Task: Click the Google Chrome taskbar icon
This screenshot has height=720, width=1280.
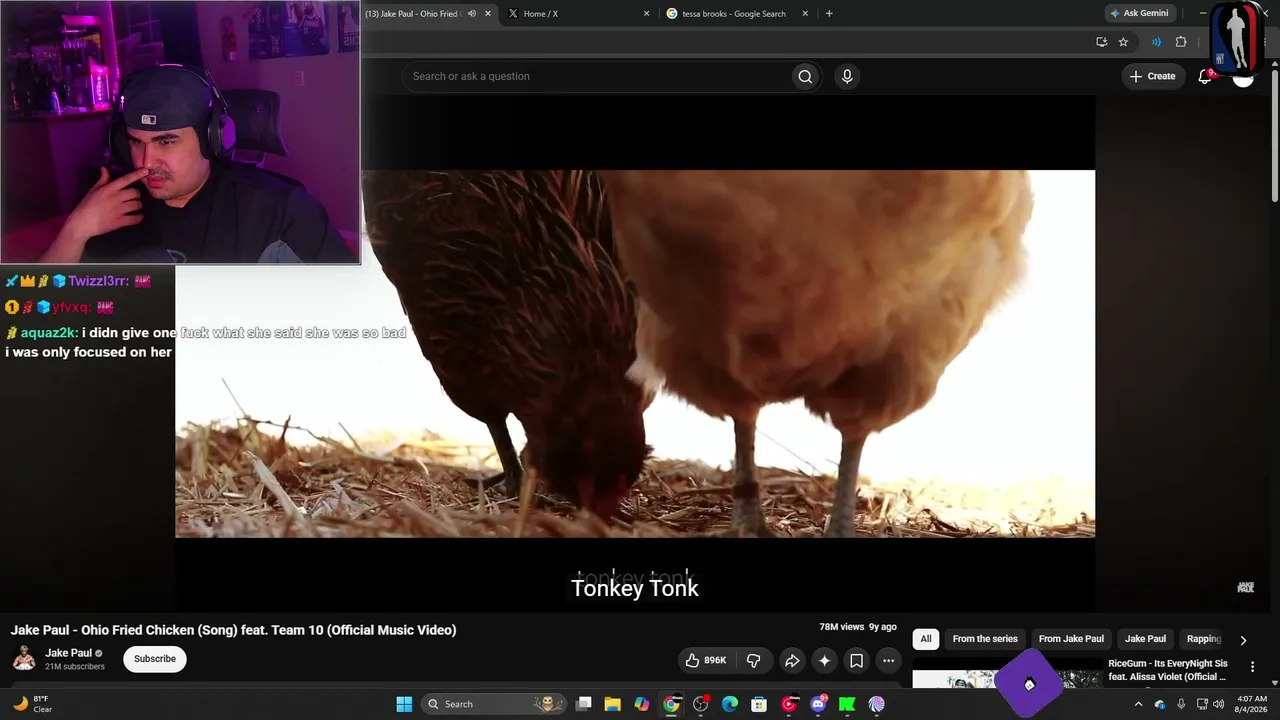Action: tap(671, 704)
